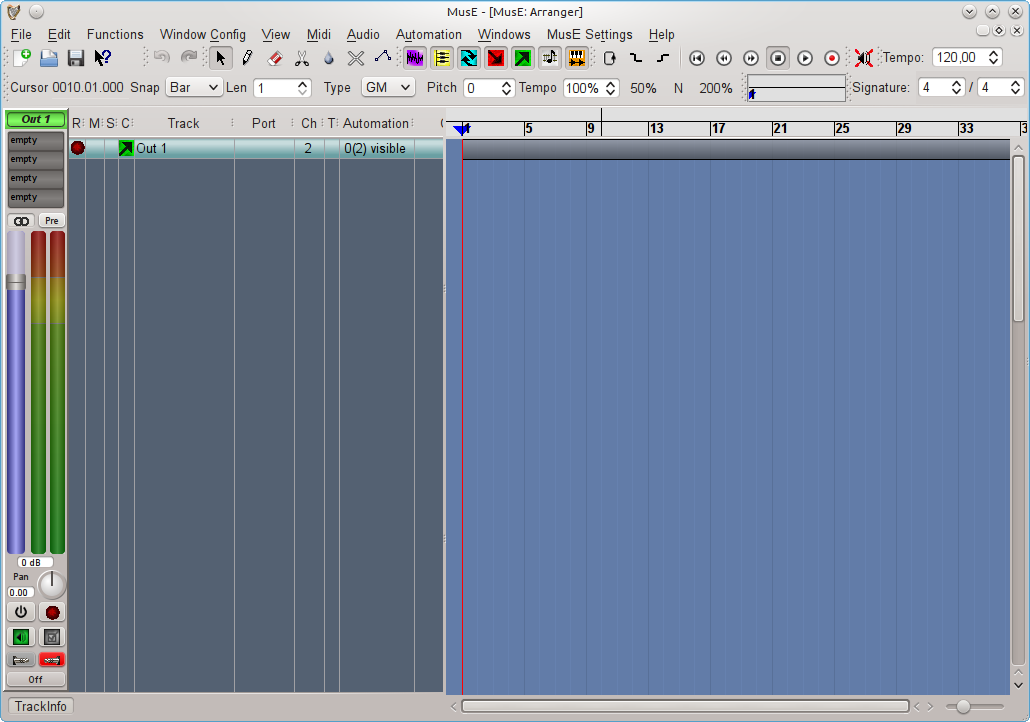Click the red audio input track icon
Screen dimensions: 1030x722
pyautogui.click(x=495, y=58)
